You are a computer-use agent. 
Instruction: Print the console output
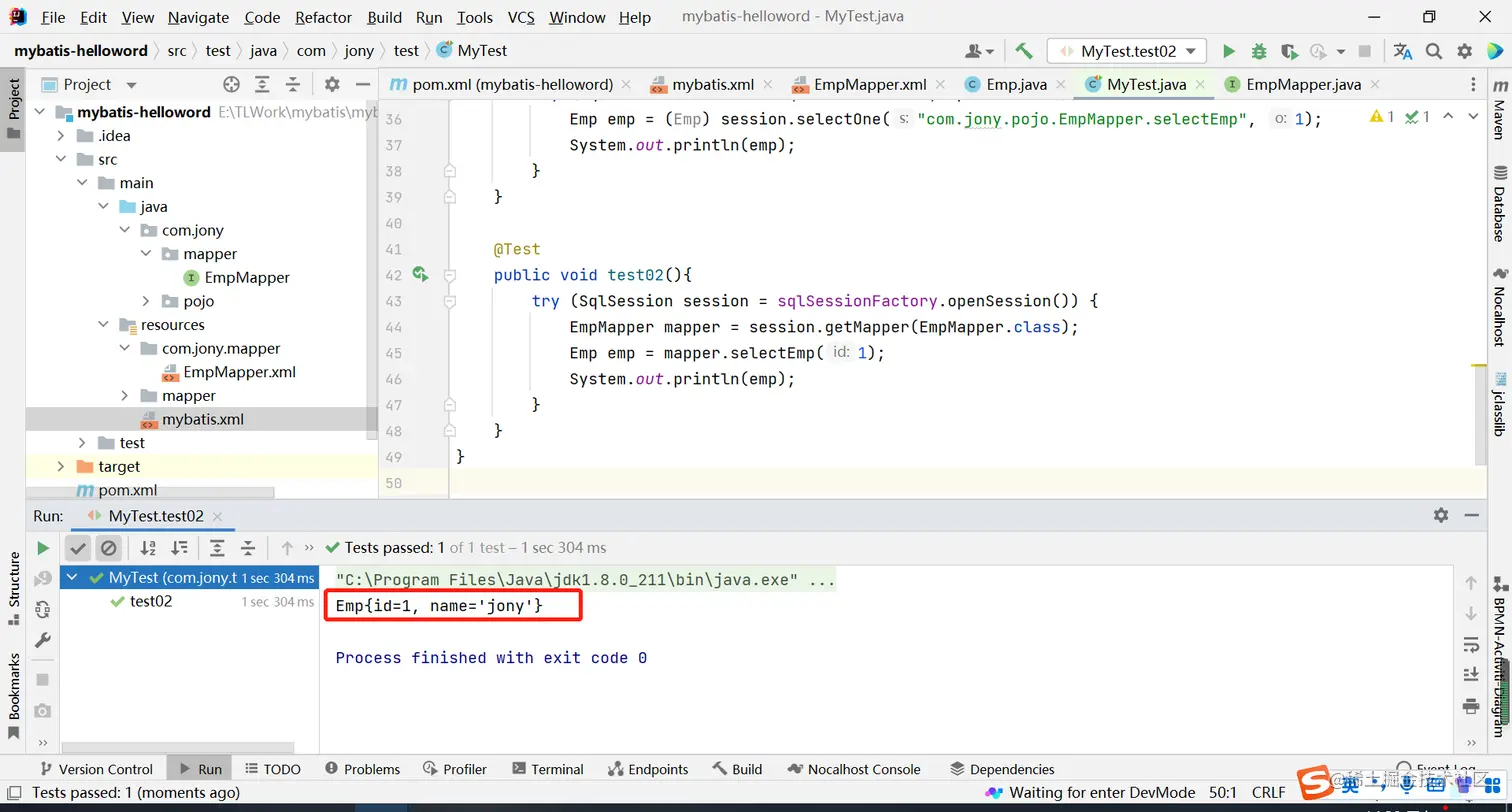(1471, 705)
